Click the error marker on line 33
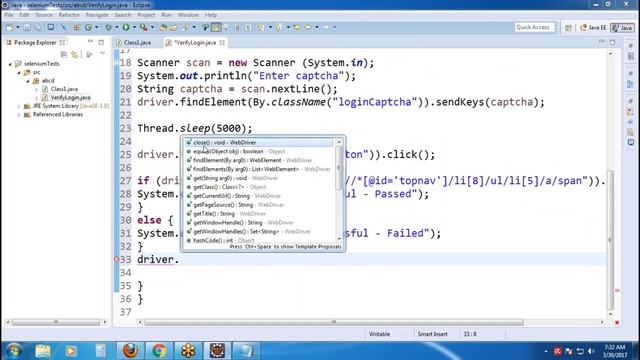The image size is (640, 360). click(x=116, y=260)
